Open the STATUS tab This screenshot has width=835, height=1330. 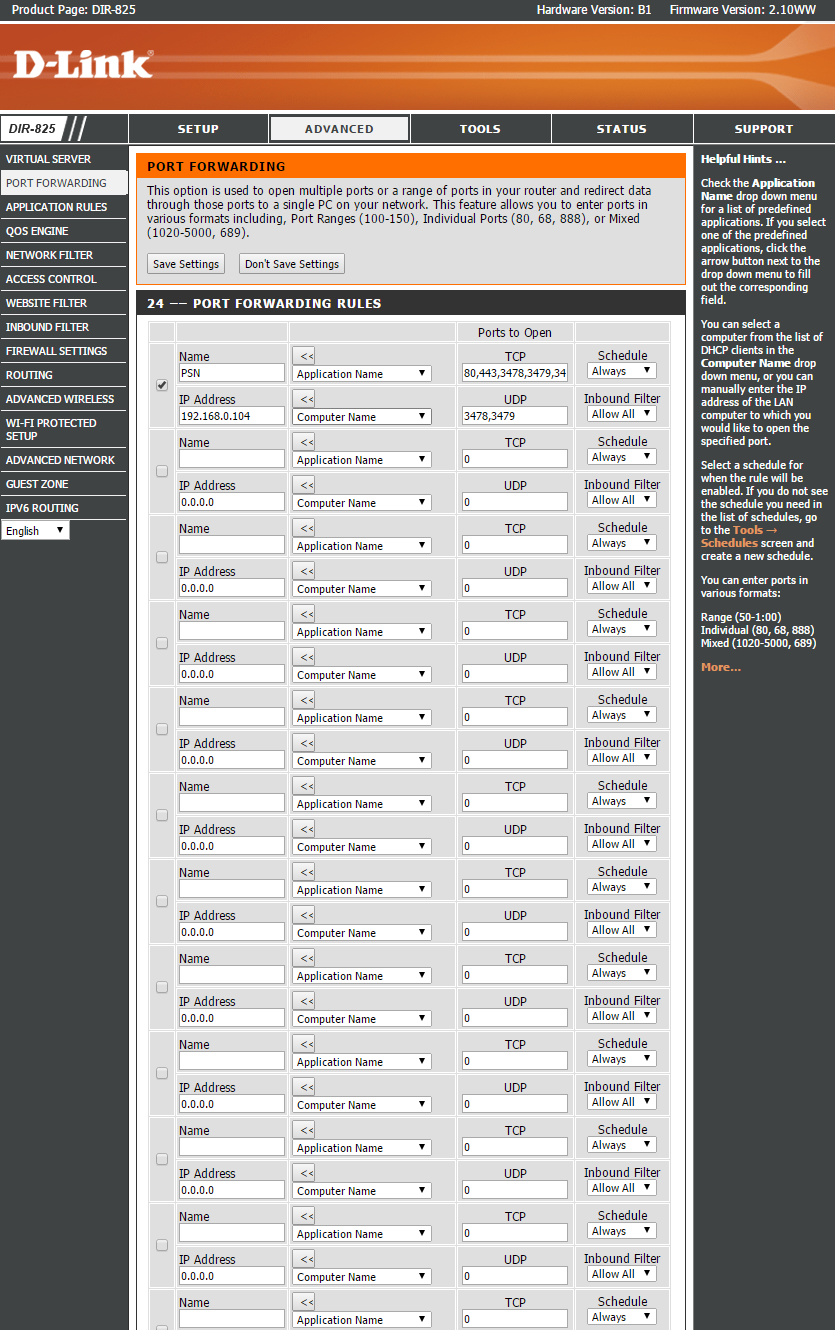621,129
